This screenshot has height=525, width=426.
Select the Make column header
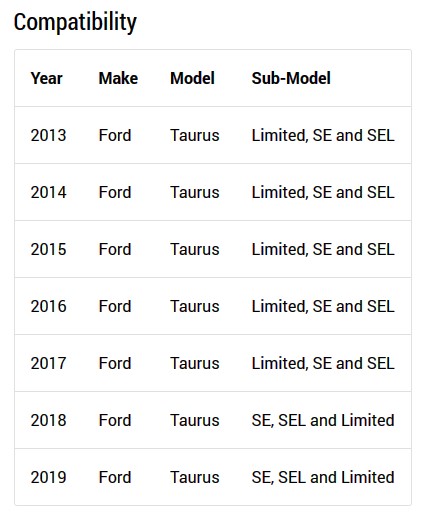pyautogui.click(x=118, y=78)
